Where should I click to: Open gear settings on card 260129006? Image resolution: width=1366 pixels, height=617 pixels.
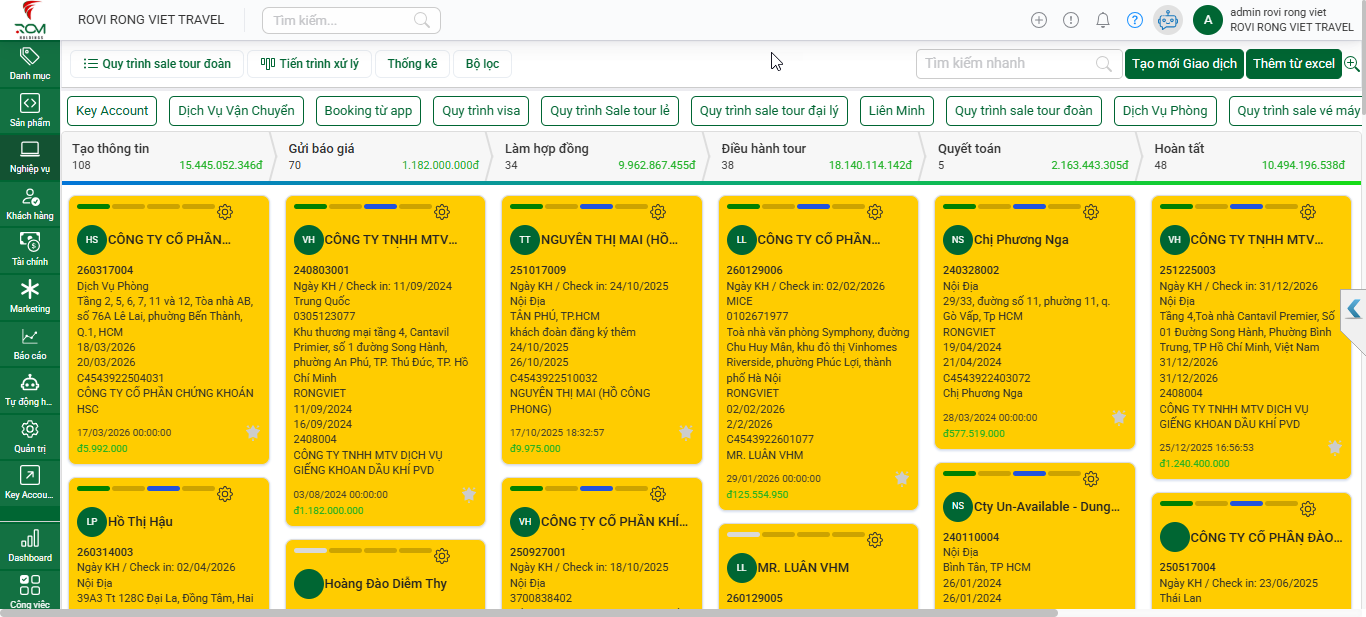875,212
